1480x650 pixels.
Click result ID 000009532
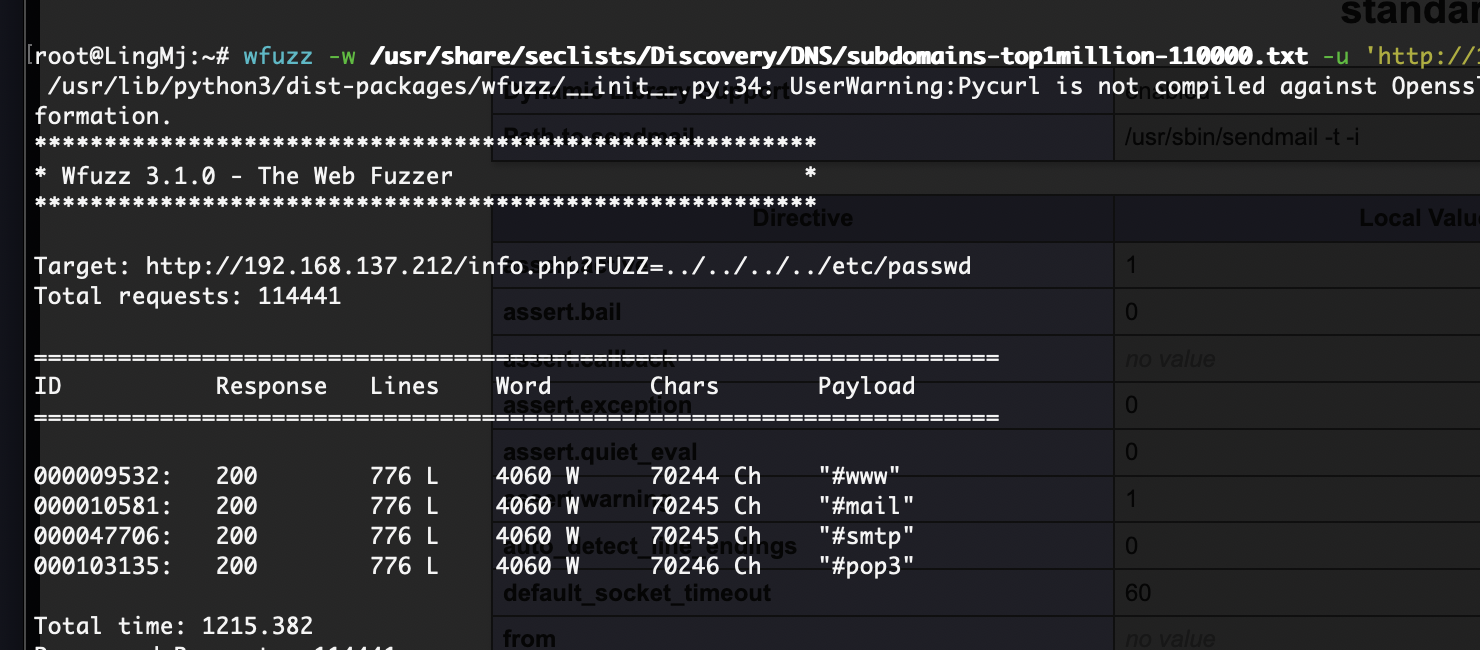[x=102, y=476]
